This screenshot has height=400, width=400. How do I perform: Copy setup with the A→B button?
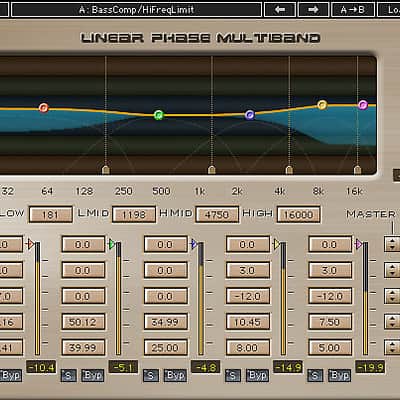[x=352, y=10]
